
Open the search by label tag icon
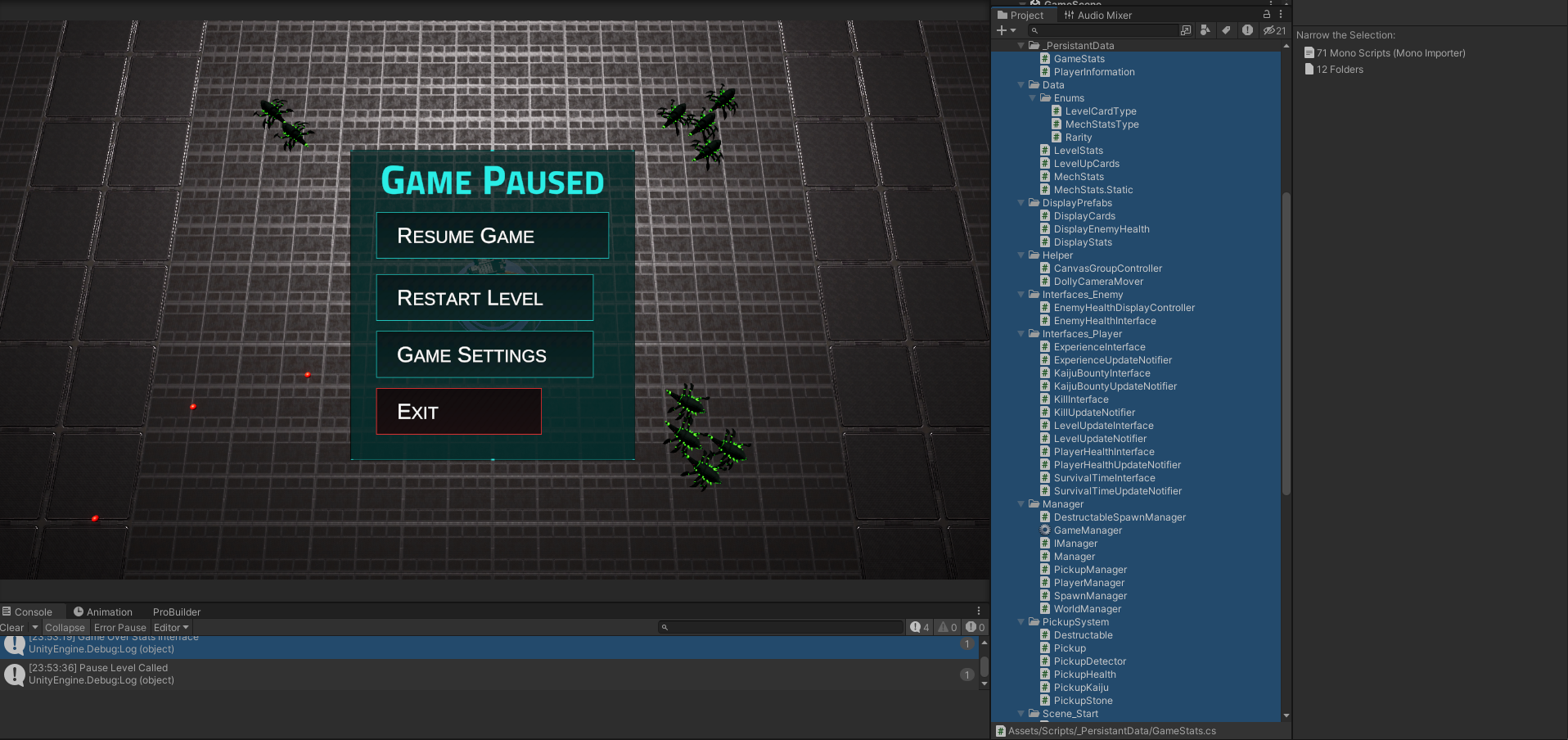1226,30
